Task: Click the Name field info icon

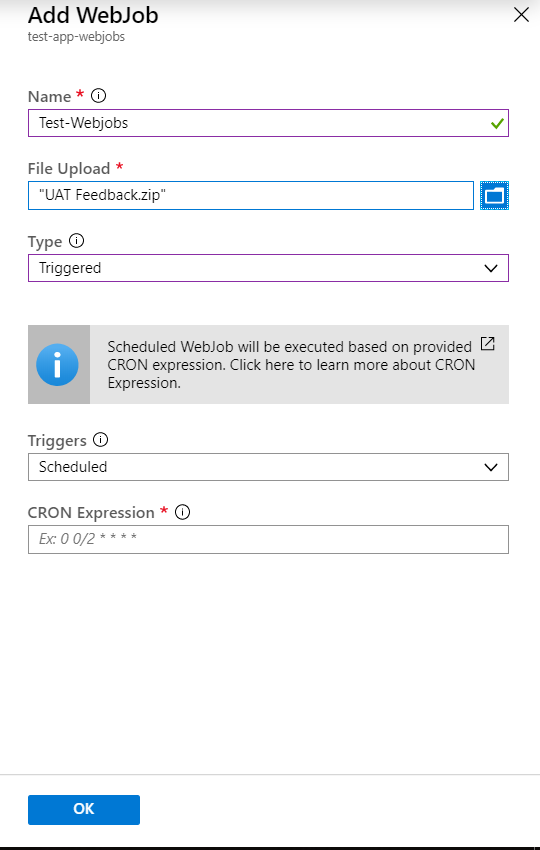Action: coord(98,96)
